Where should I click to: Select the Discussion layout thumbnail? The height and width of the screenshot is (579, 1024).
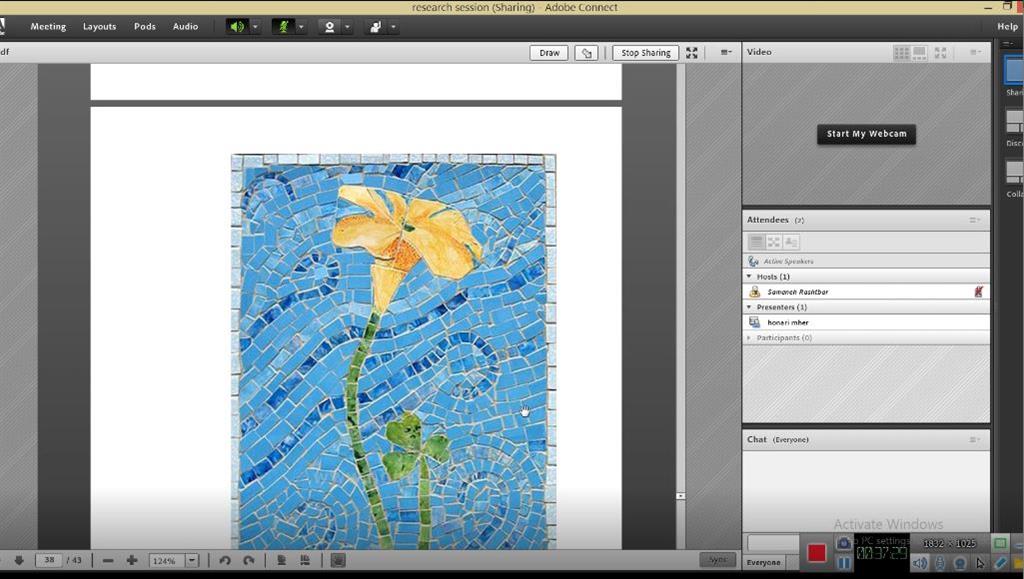point(1014,121)
